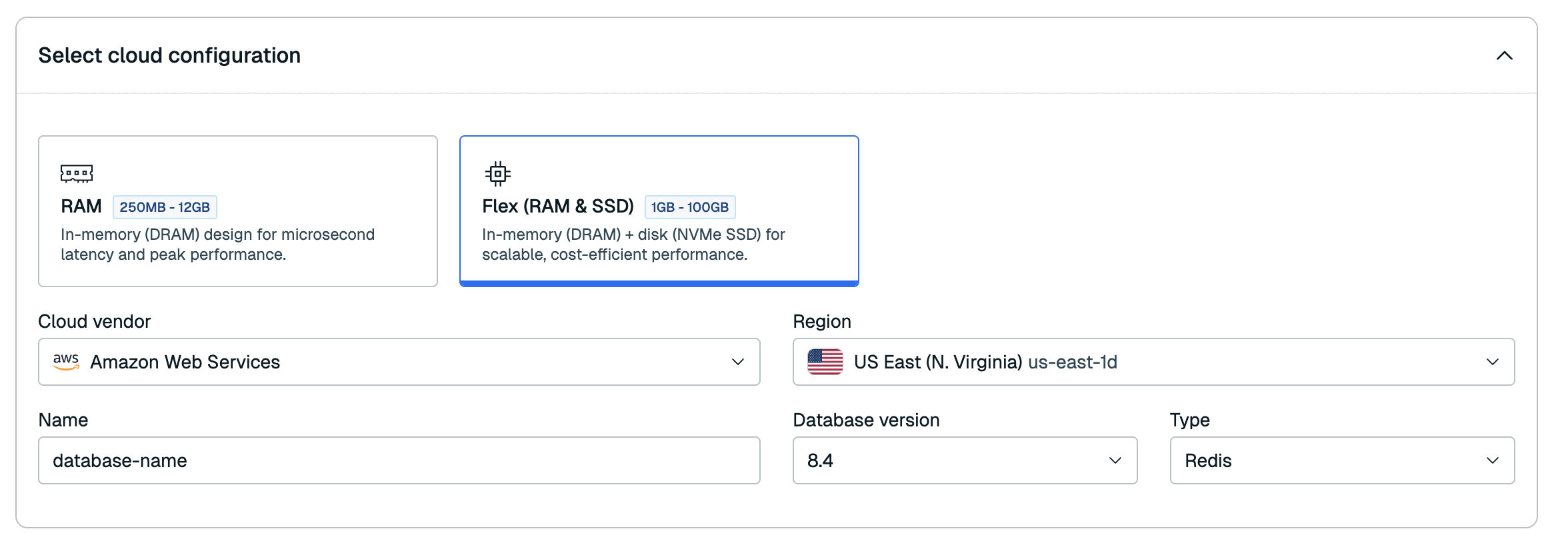
Task: Click the Region field chevron arrow
Action: click(1492, 362)
